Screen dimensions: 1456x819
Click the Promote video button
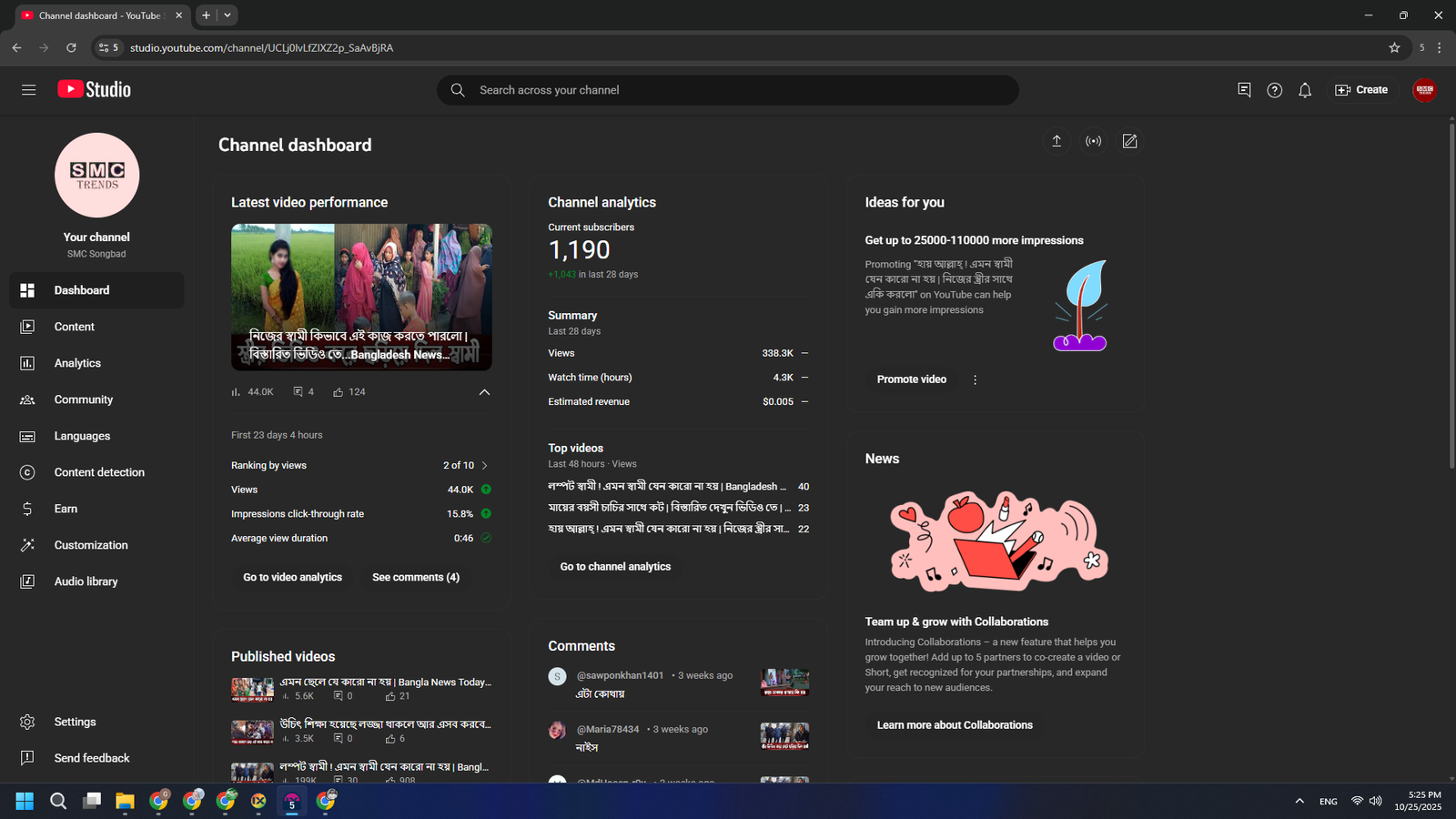point(911,379)
